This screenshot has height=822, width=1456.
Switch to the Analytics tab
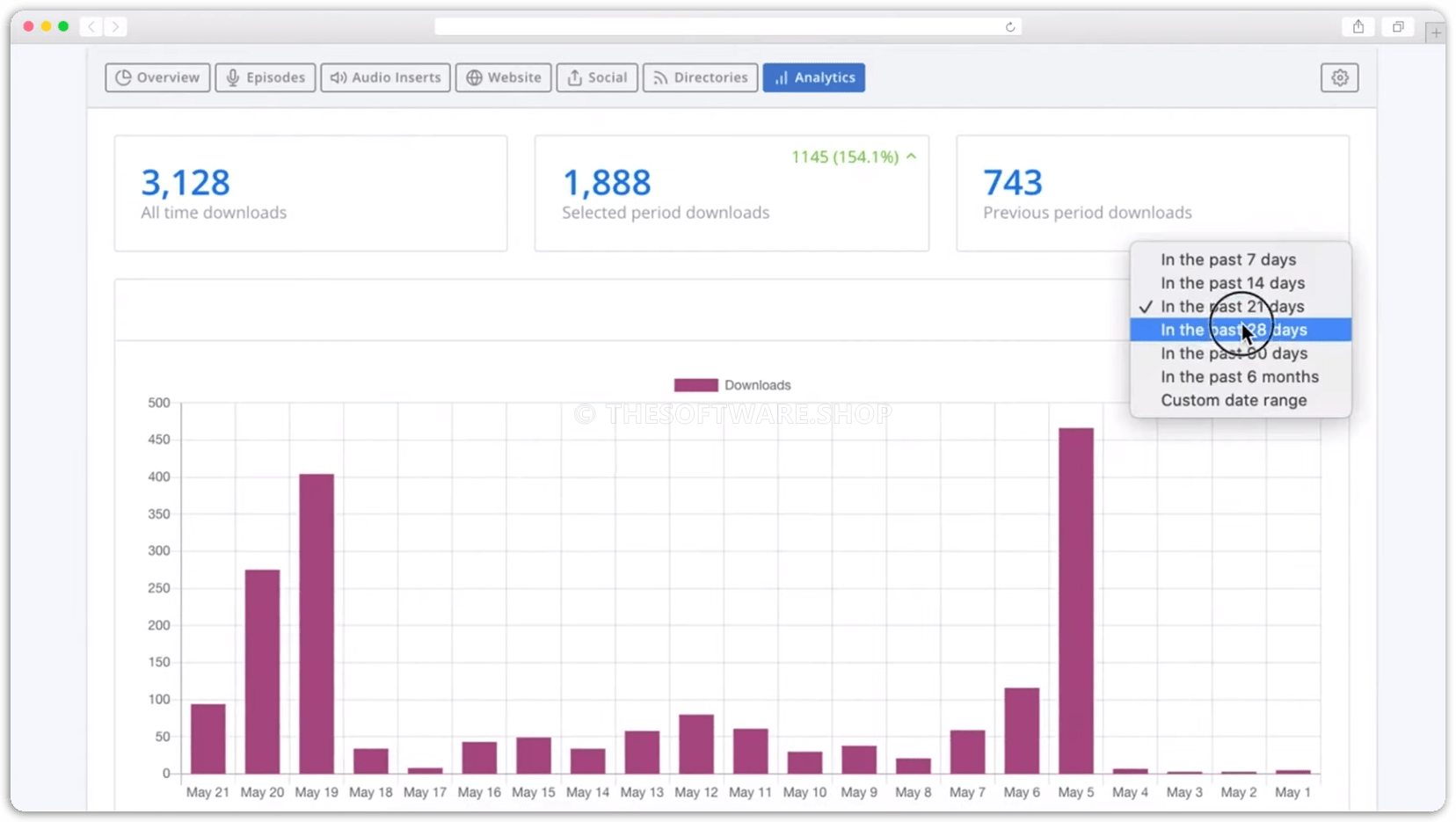[x=813, y=77]
